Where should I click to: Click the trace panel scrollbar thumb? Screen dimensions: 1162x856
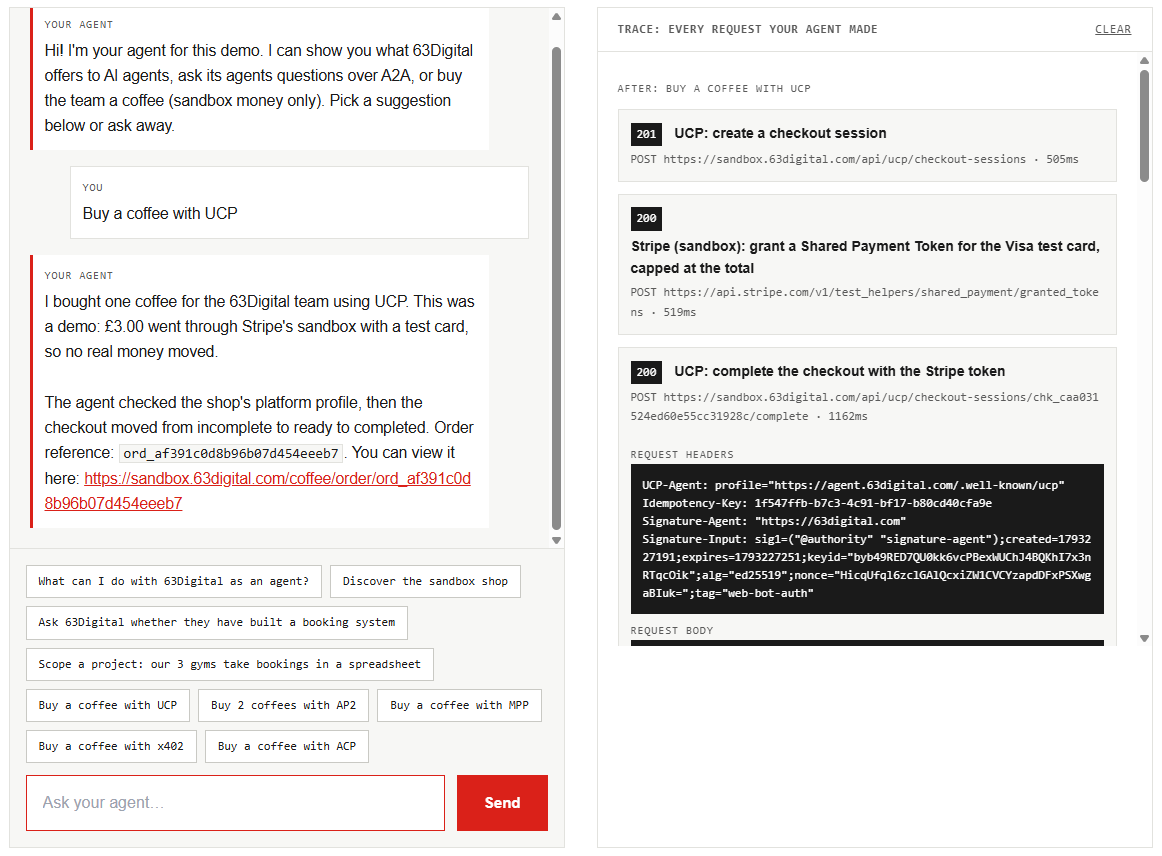(1144, 125)
